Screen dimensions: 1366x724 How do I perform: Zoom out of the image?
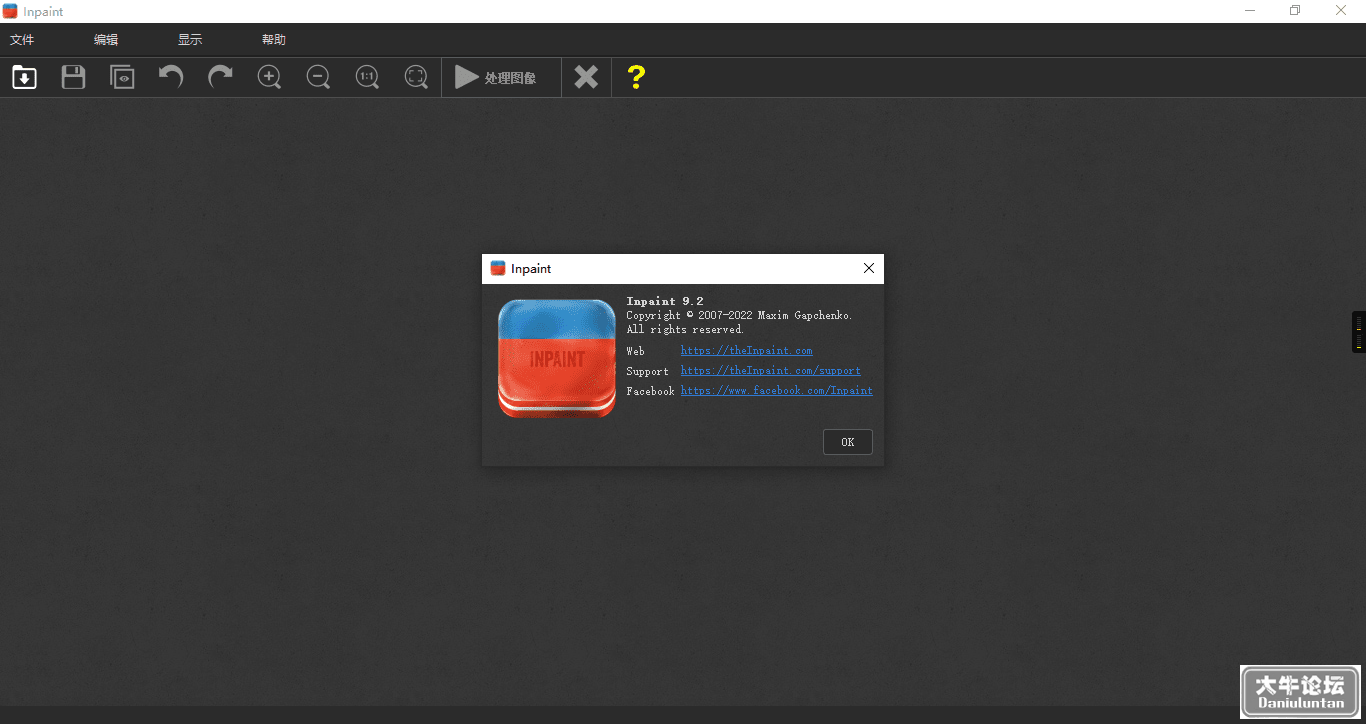[318, 77]
